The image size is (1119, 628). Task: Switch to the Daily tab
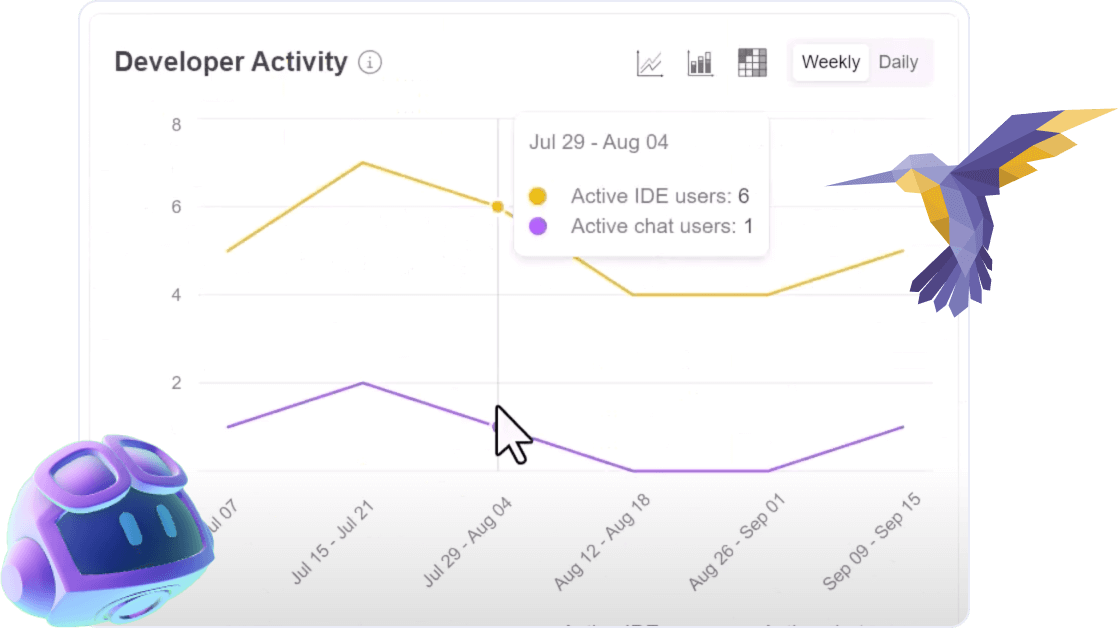[x=898, y=62]
